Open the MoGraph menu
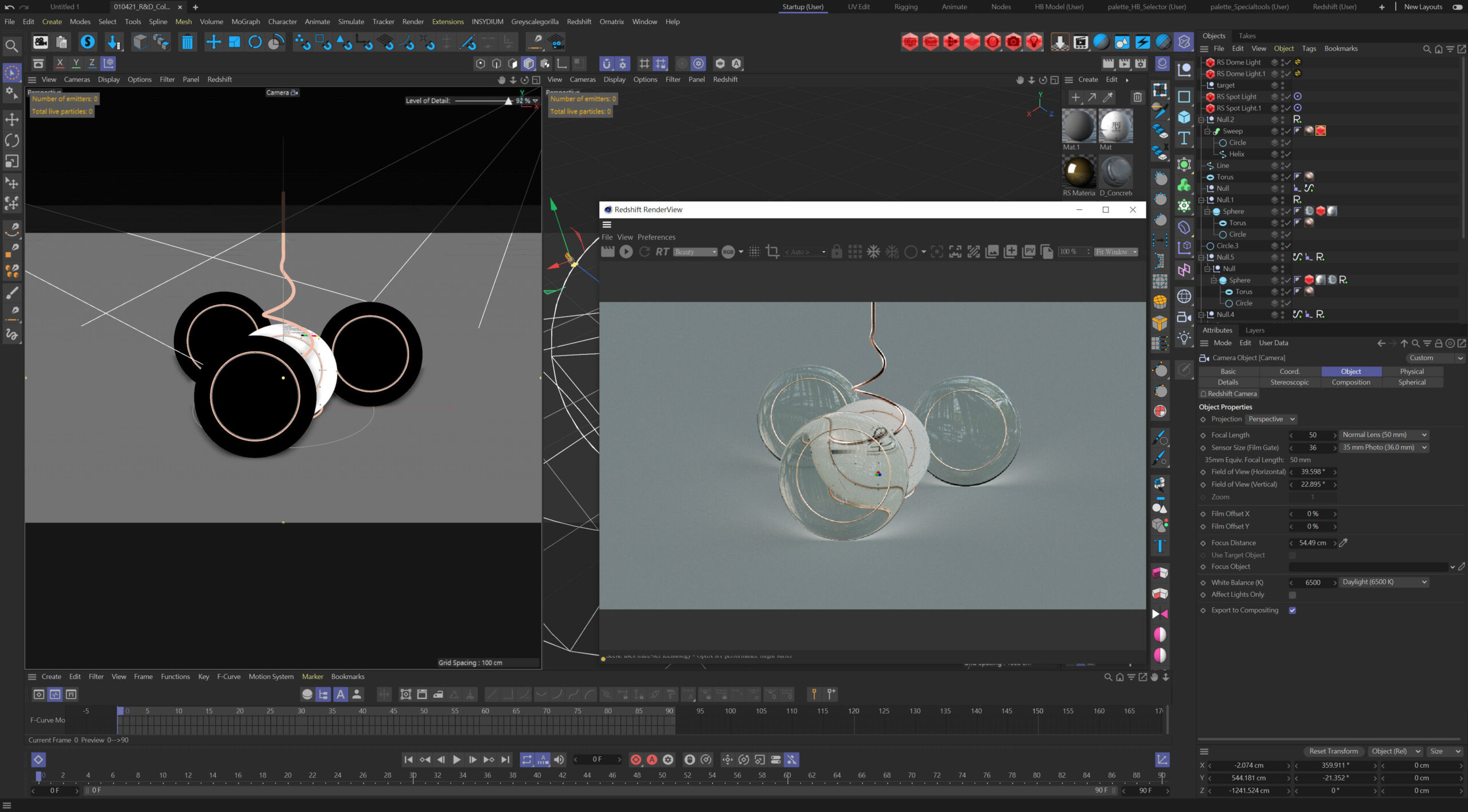This screenshot has height=812, width=1468. (245, 22)
